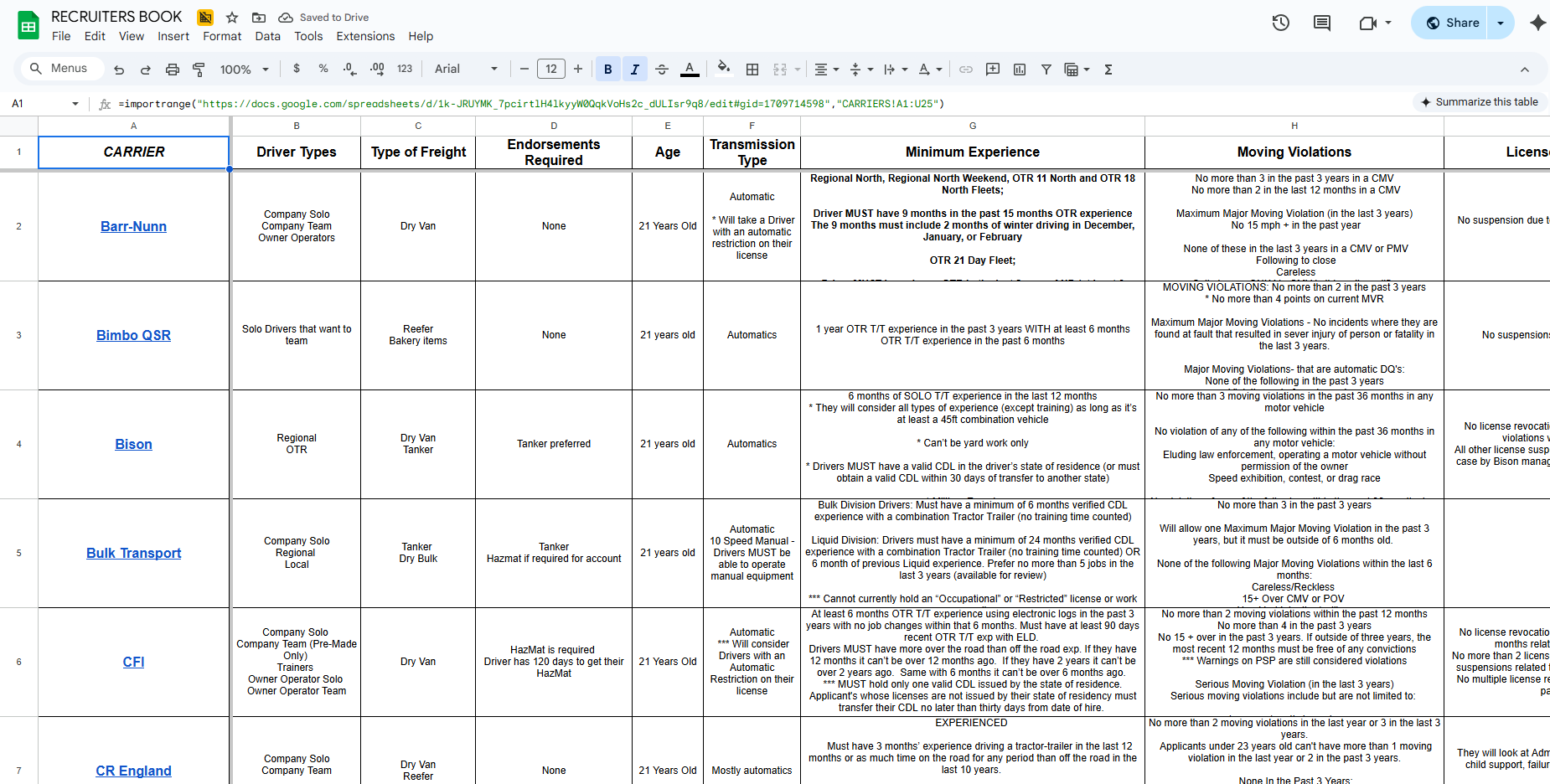
Task: Create a filter
Action: click(x=1046, y=70)
